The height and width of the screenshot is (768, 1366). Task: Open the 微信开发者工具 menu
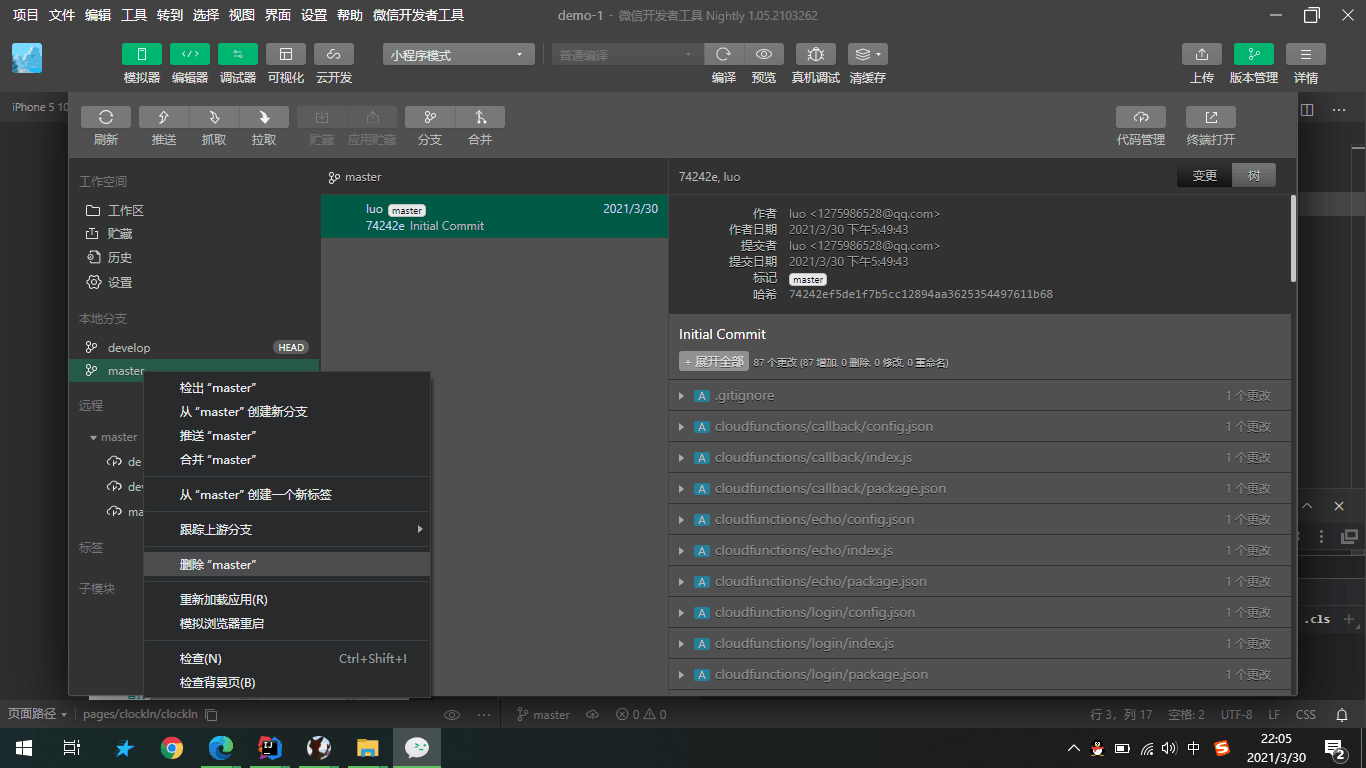[418, 15]
